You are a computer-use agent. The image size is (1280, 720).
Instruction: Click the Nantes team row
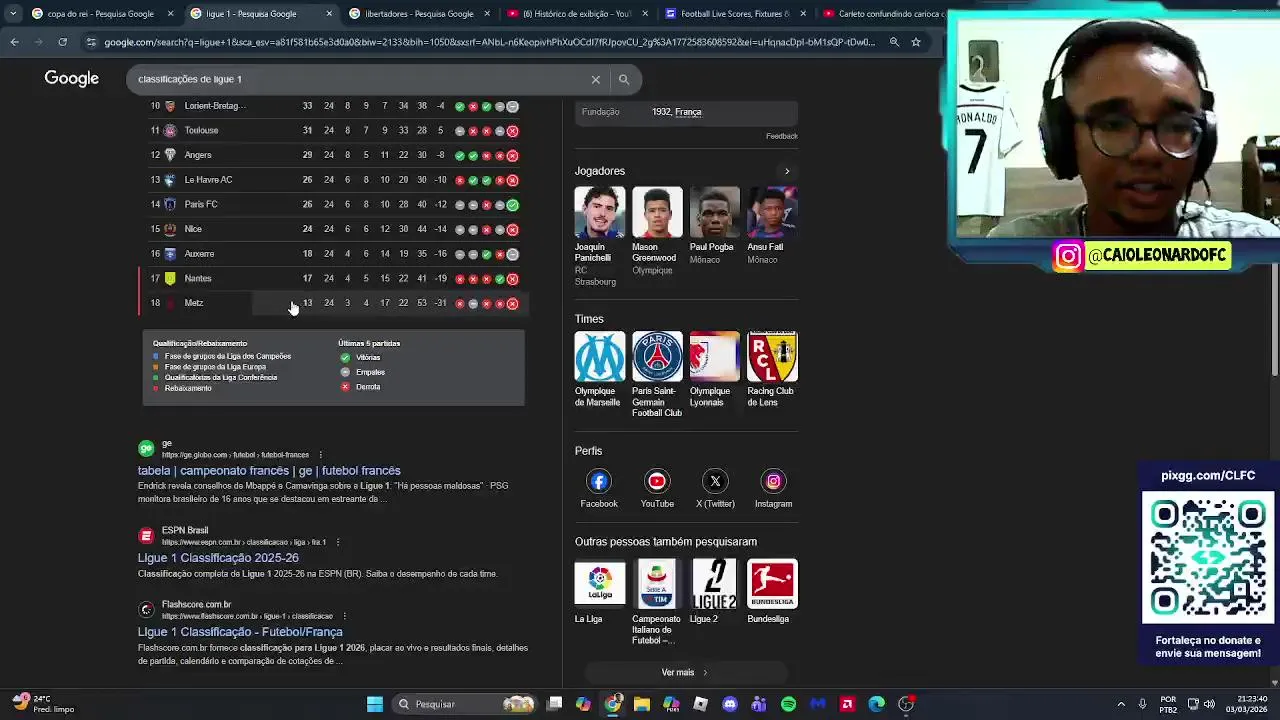coord(334,278)
